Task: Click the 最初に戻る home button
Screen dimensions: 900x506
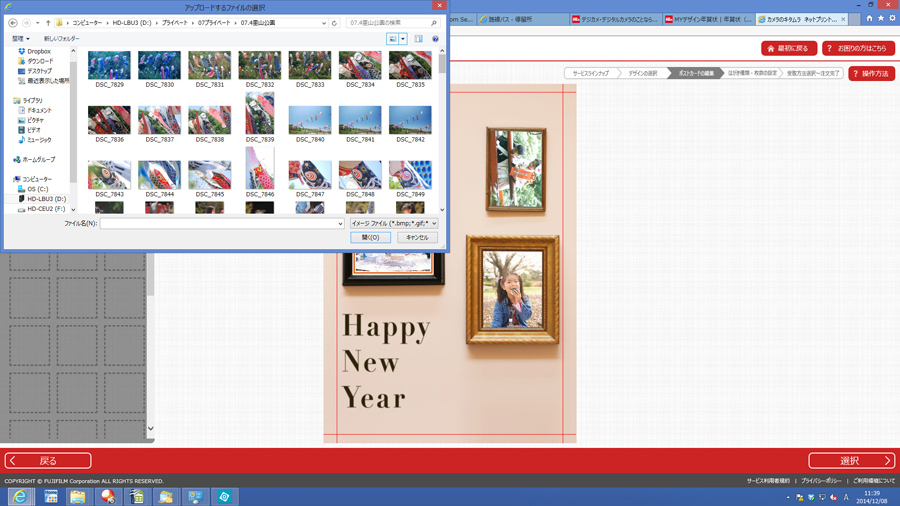Action: [x=789, y=48]
